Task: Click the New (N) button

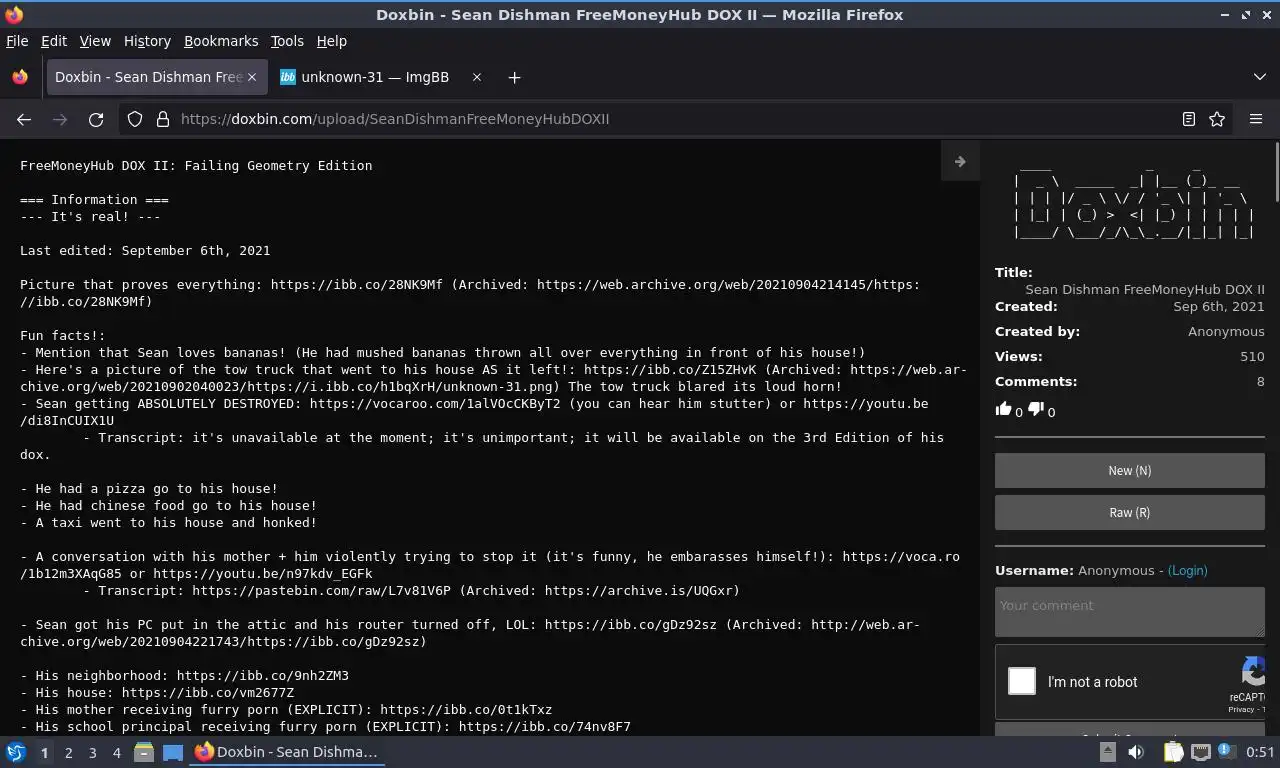Action: (1130, 470)
